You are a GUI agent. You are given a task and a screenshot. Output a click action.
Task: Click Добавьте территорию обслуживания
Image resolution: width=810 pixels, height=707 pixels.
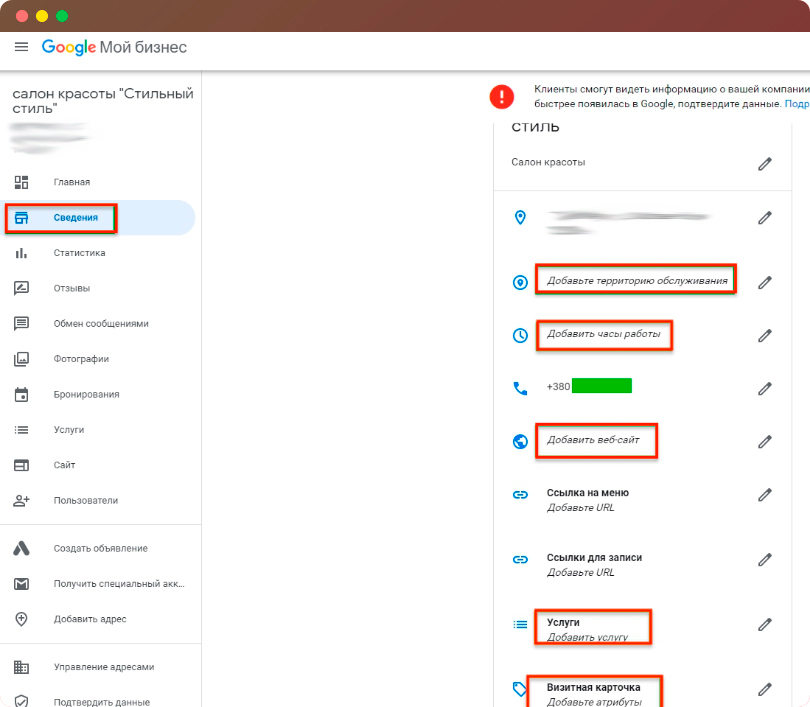[x=637, y=280]
